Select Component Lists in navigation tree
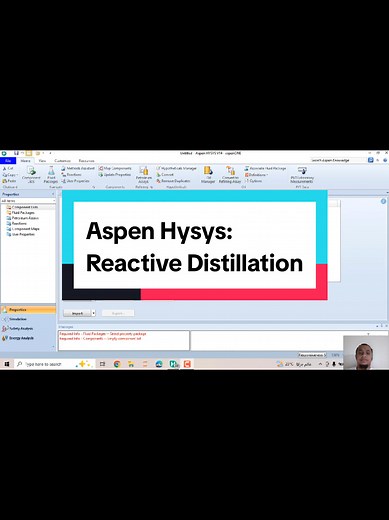The width and height of the screenshot is (389, 520). pos(25,207)
